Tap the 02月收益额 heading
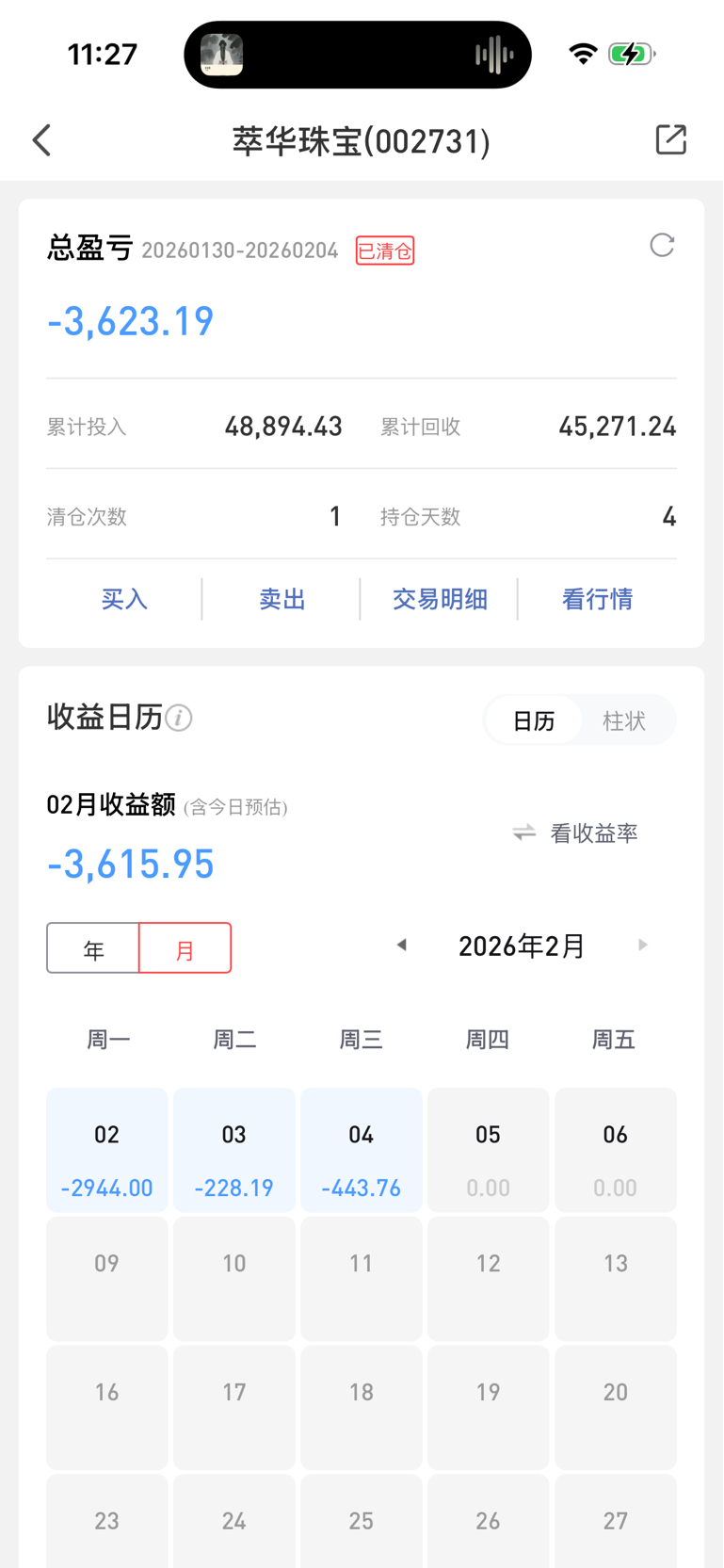Screen dimensions: 724x1568 click(111, 805)
